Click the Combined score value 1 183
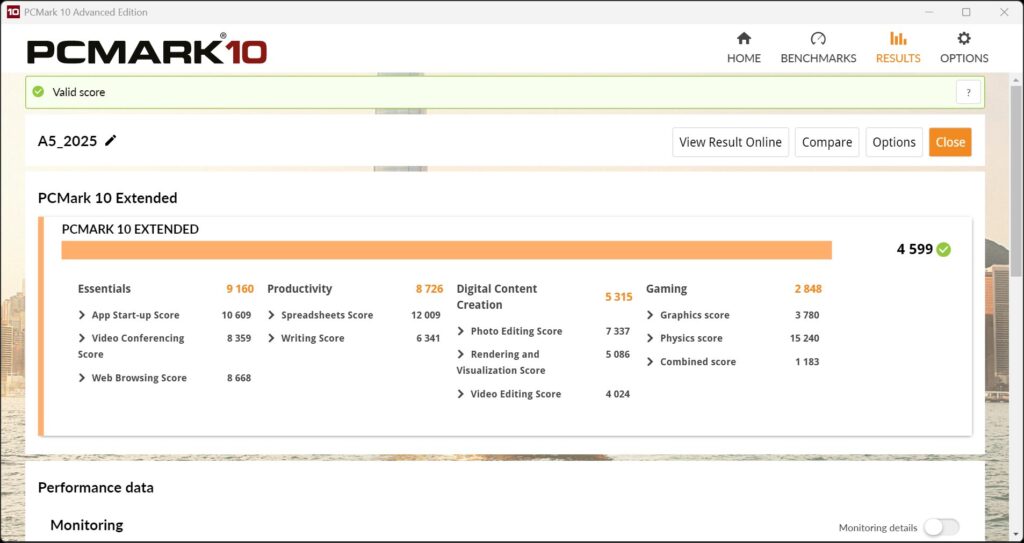Viewport: 1024px width, 543px height. click(x=807, y=361)
